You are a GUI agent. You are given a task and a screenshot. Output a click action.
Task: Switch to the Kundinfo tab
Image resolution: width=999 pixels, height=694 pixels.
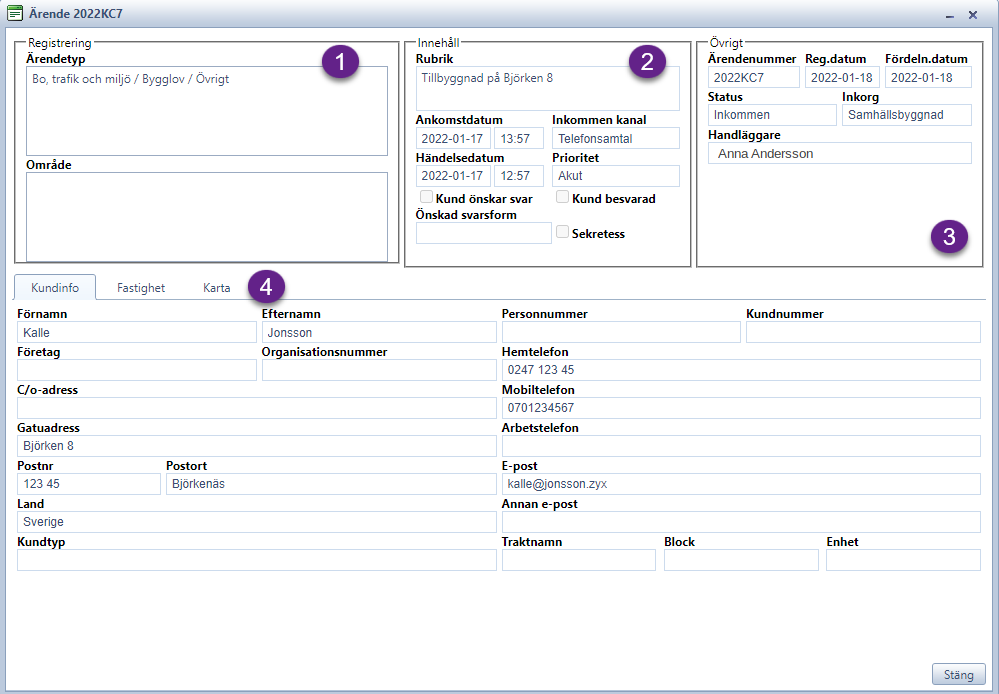55,287
